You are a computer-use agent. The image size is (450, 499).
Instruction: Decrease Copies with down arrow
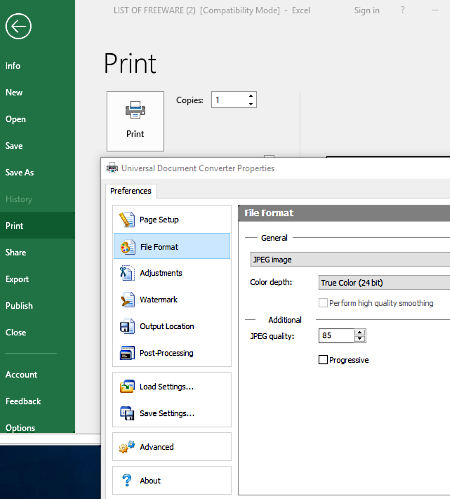click(x=251, y=104)
